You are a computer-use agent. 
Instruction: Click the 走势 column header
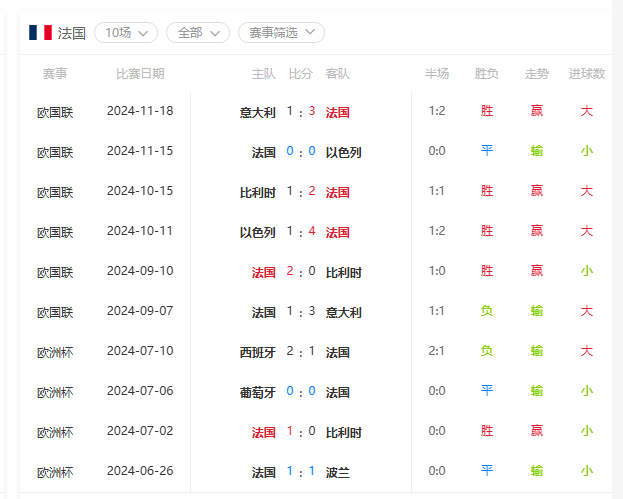click(537, 73)
